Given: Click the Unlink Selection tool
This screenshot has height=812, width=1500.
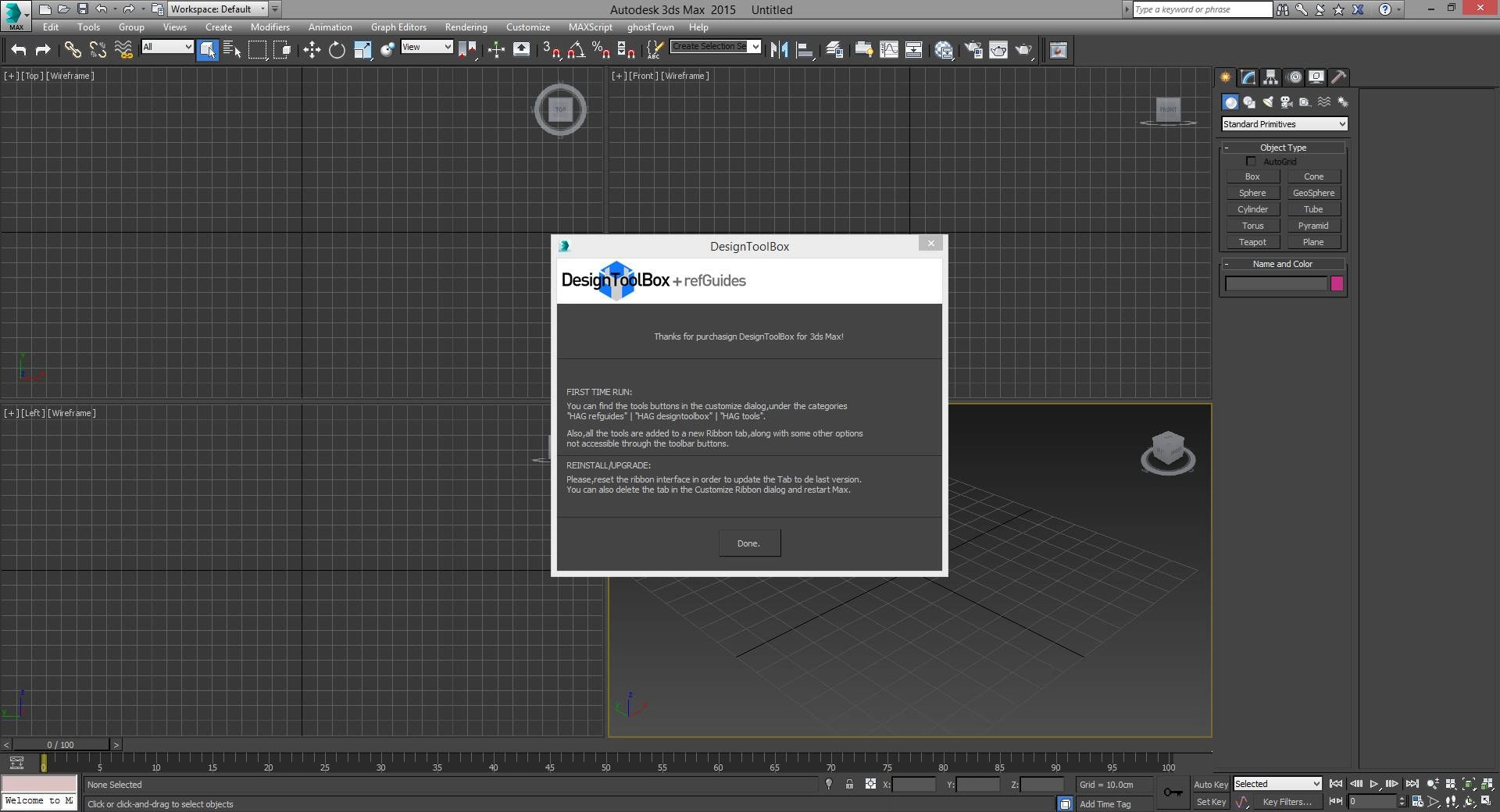Looking at the screenshot, I should (x=98, y=50).
